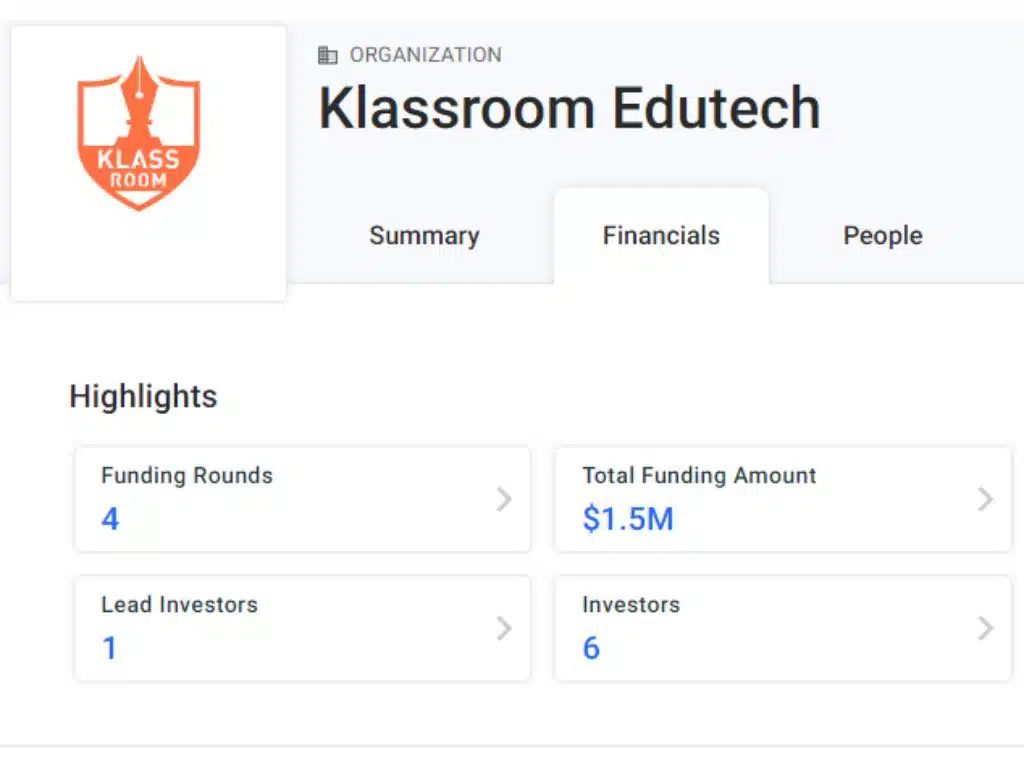
Task: Switch to the People tab
Action: (883, 236)
